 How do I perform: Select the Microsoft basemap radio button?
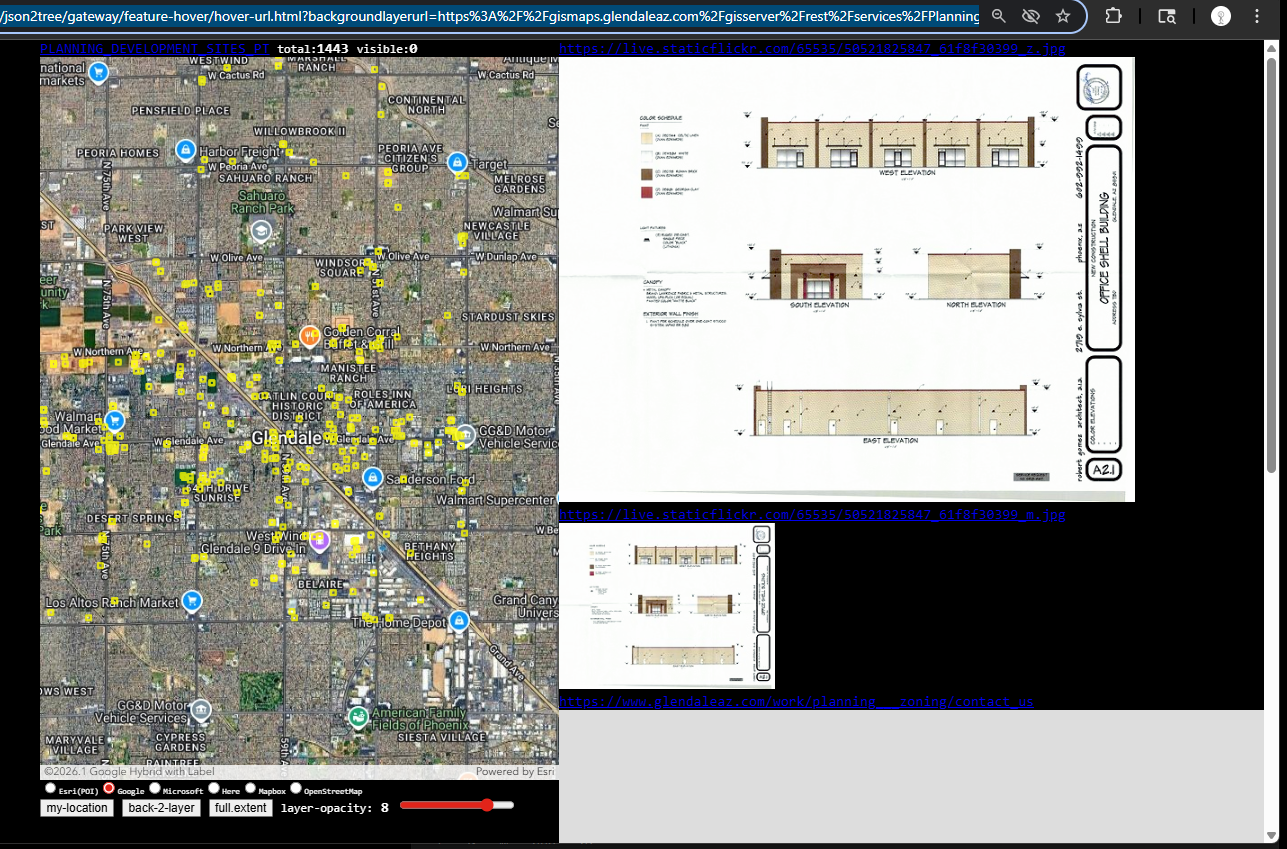coord(154,788)
